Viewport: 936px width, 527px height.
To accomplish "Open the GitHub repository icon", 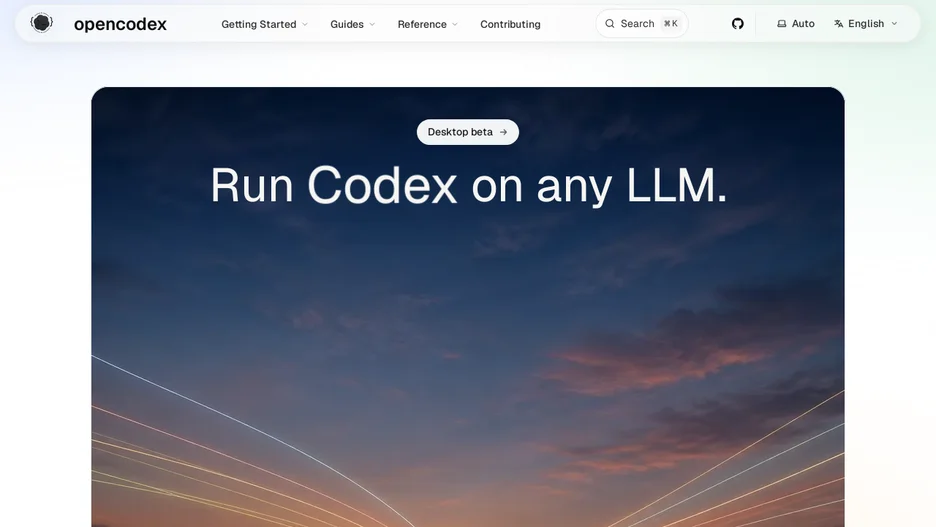I will 738,24.
